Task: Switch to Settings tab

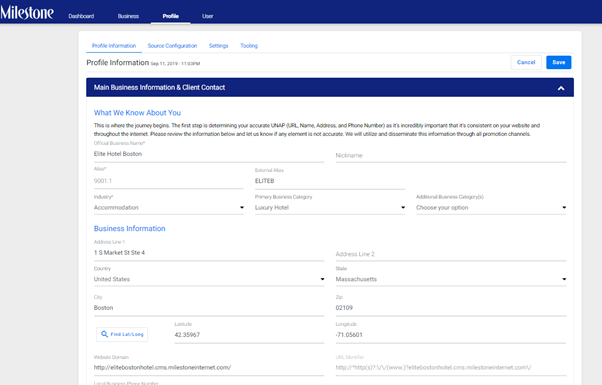Action: (x=218, y=46)
